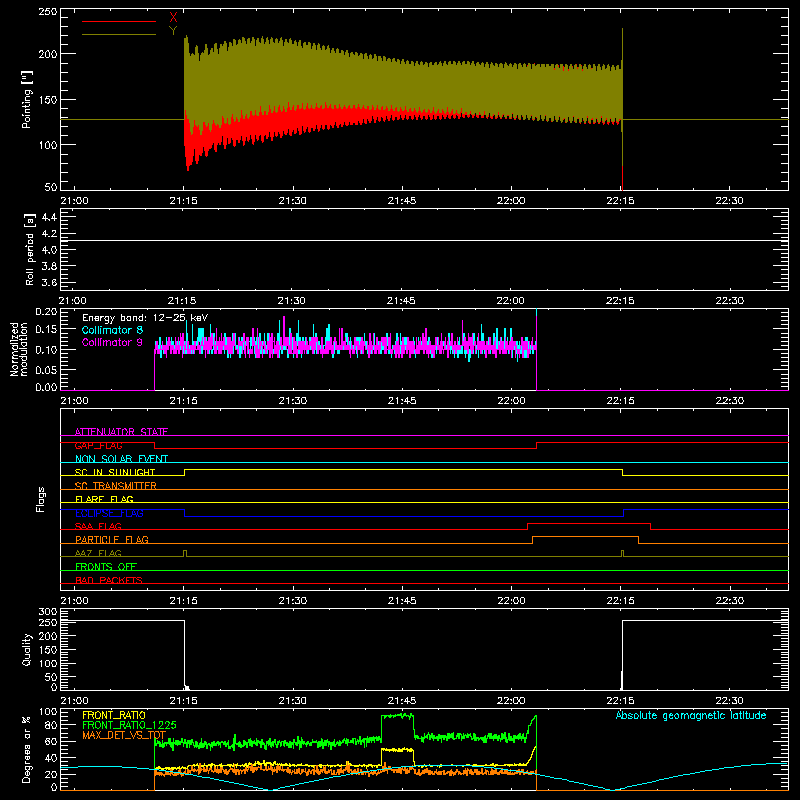Click the 0.05 tick on the modulation axis
The width and height of the screenshot is (800, 800).
(x=46, y=369)
